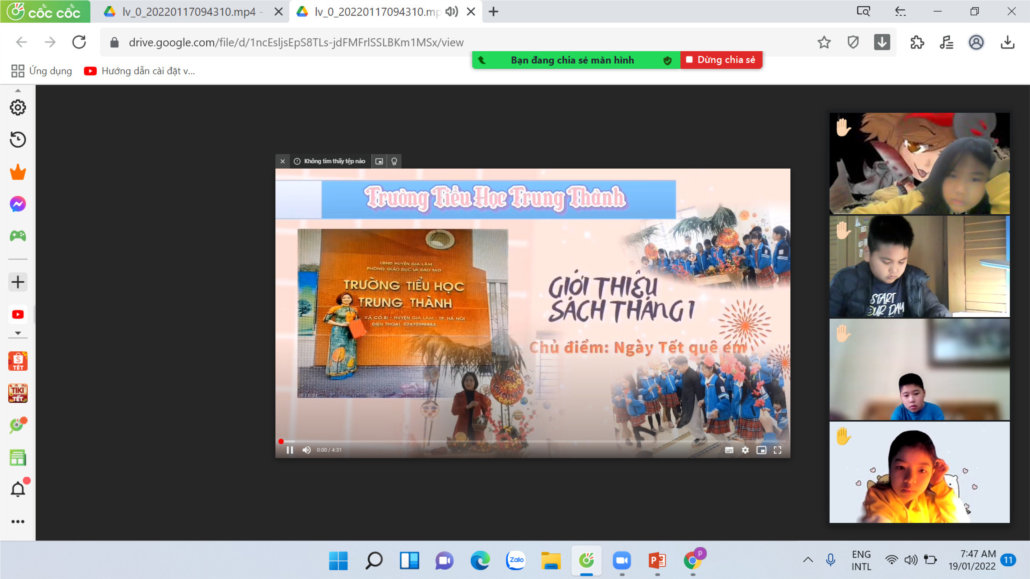Toggle video subtitles/captions button

(x=728, y=450)
